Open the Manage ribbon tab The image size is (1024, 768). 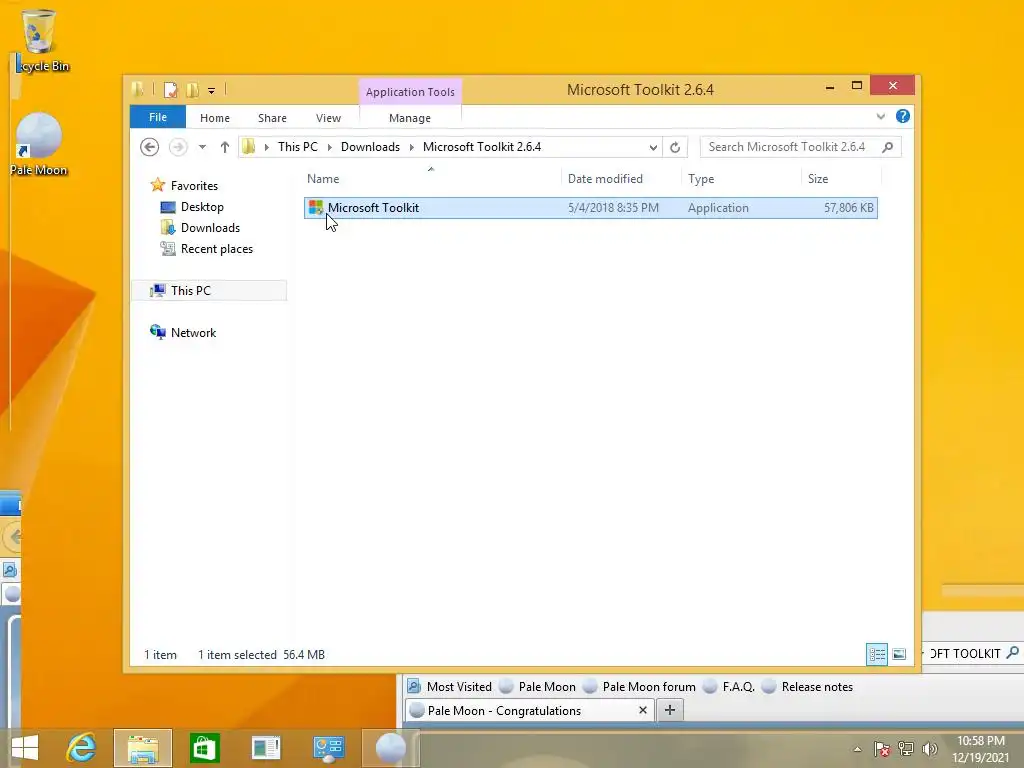coord(410,118)
